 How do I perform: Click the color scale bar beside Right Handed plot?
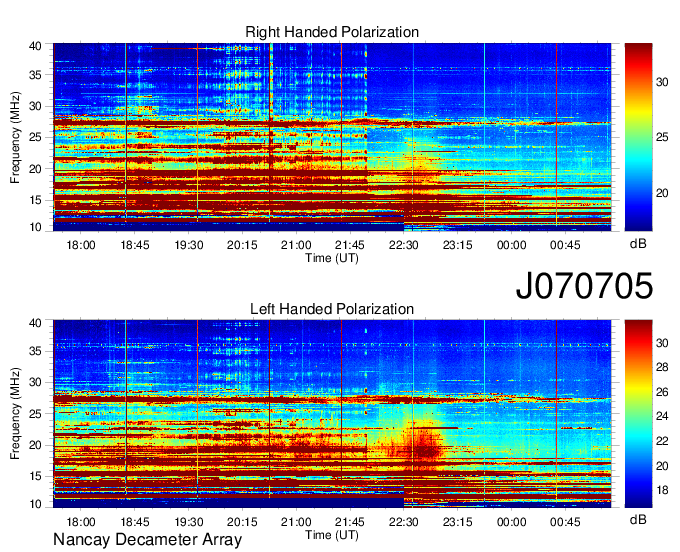coord(638,137)
